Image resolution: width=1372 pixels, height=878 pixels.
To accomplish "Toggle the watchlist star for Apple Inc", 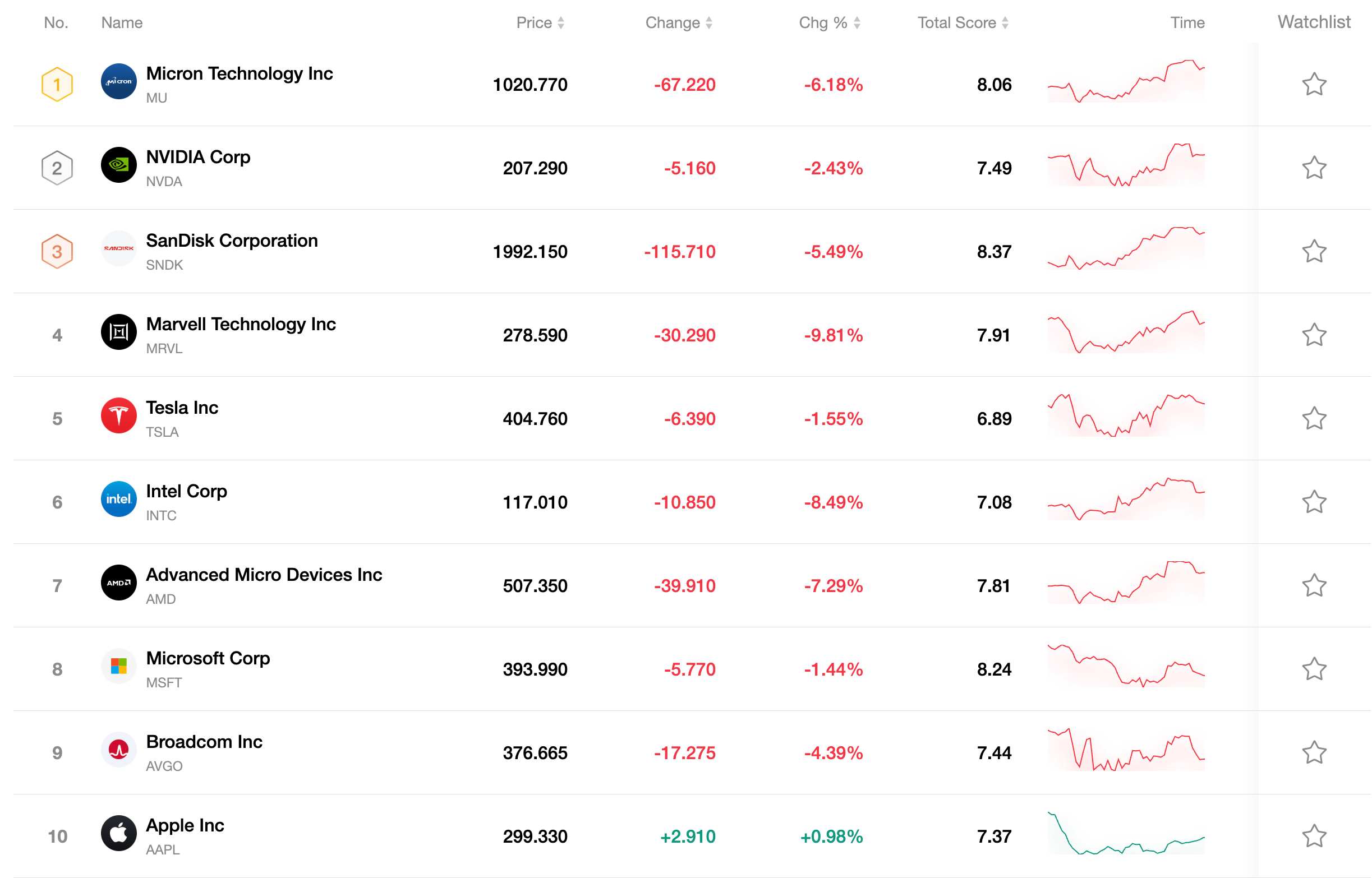I will point(1314,837).
